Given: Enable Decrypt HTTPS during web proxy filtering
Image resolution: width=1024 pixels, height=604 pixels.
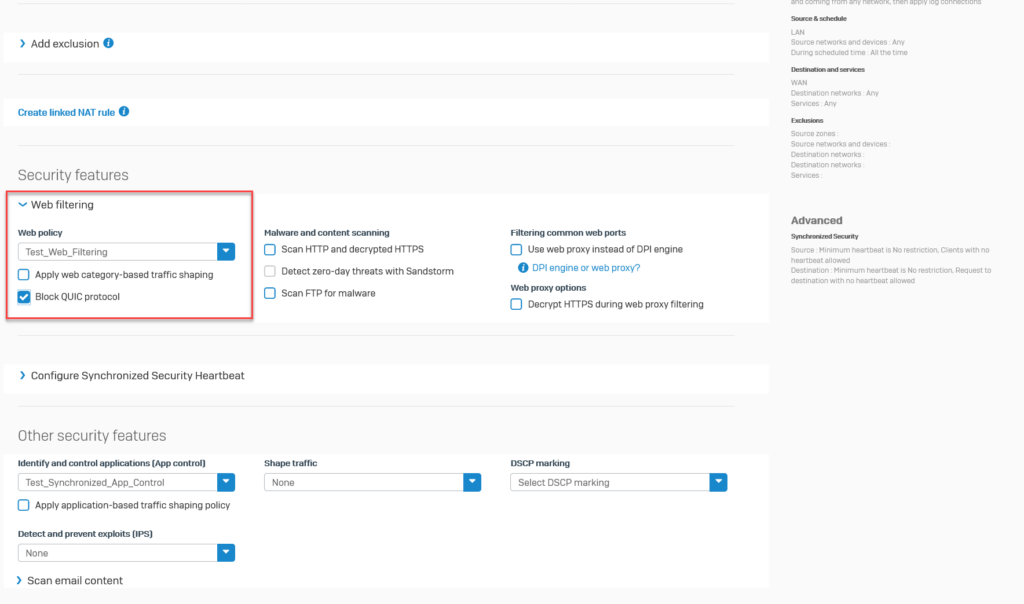Looking at the screenshot, I should click(x=516, y=304).
